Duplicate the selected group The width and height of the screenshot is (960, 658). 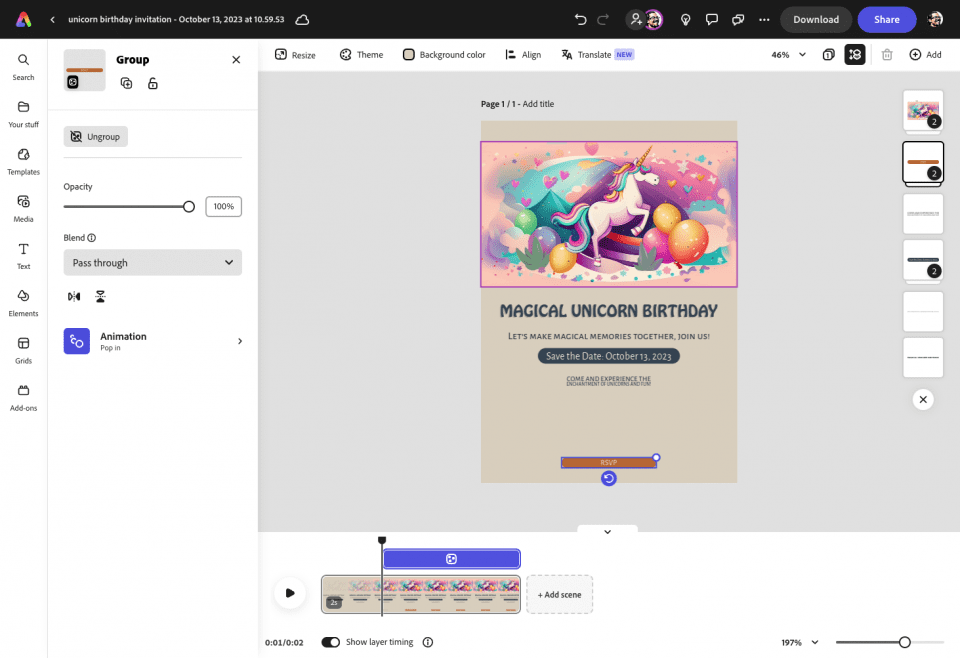[x=127, y=83]
